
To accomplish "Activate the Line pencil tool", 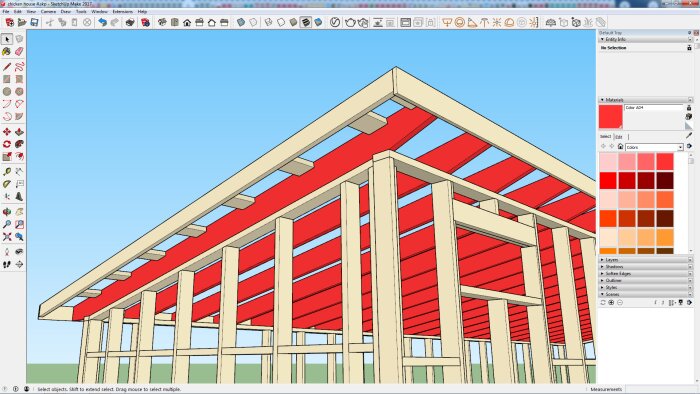I will tap(7, 67).
